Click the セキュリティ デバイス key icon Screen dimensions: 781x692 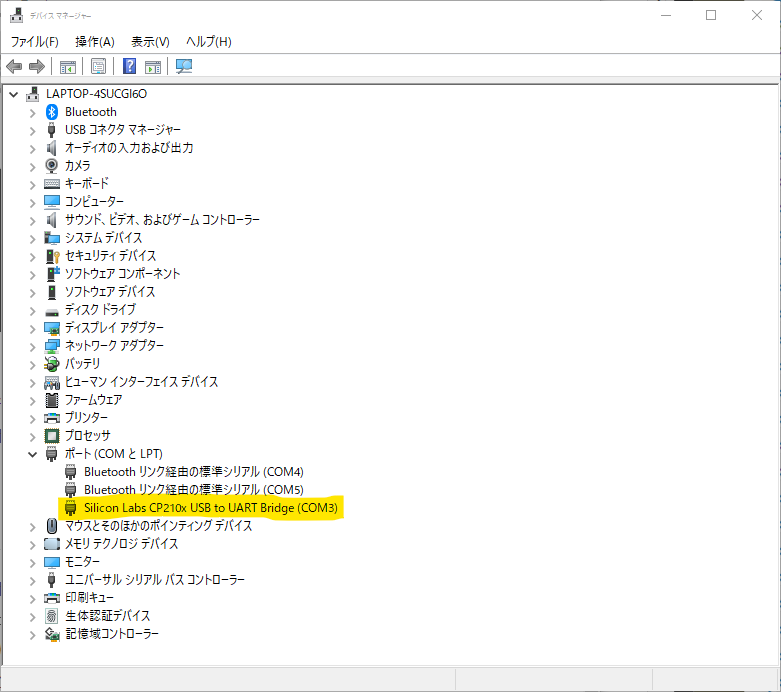coord(52,256)
